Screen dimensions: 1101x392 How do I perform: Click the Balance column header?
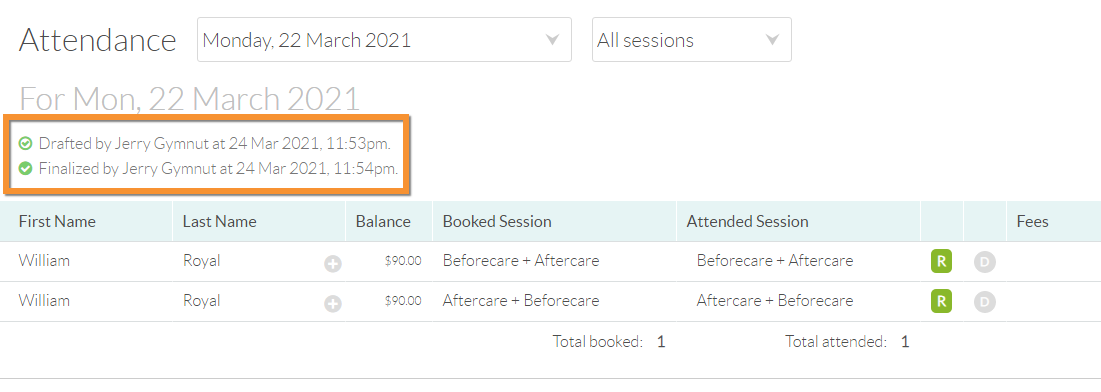(383, 221)
